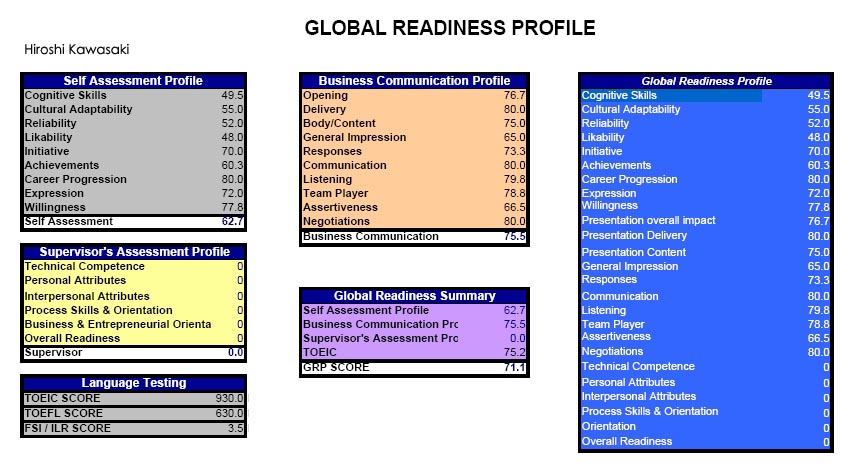
Task: Select Body/Content in Business Communication Profile
Action: [x=339, y=124]
